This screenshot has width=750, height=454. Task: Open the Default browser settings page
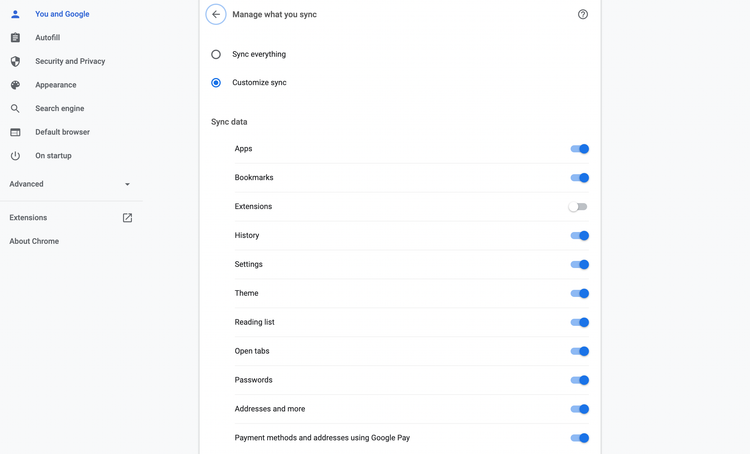pyautogui.click(x=62, y=132)
